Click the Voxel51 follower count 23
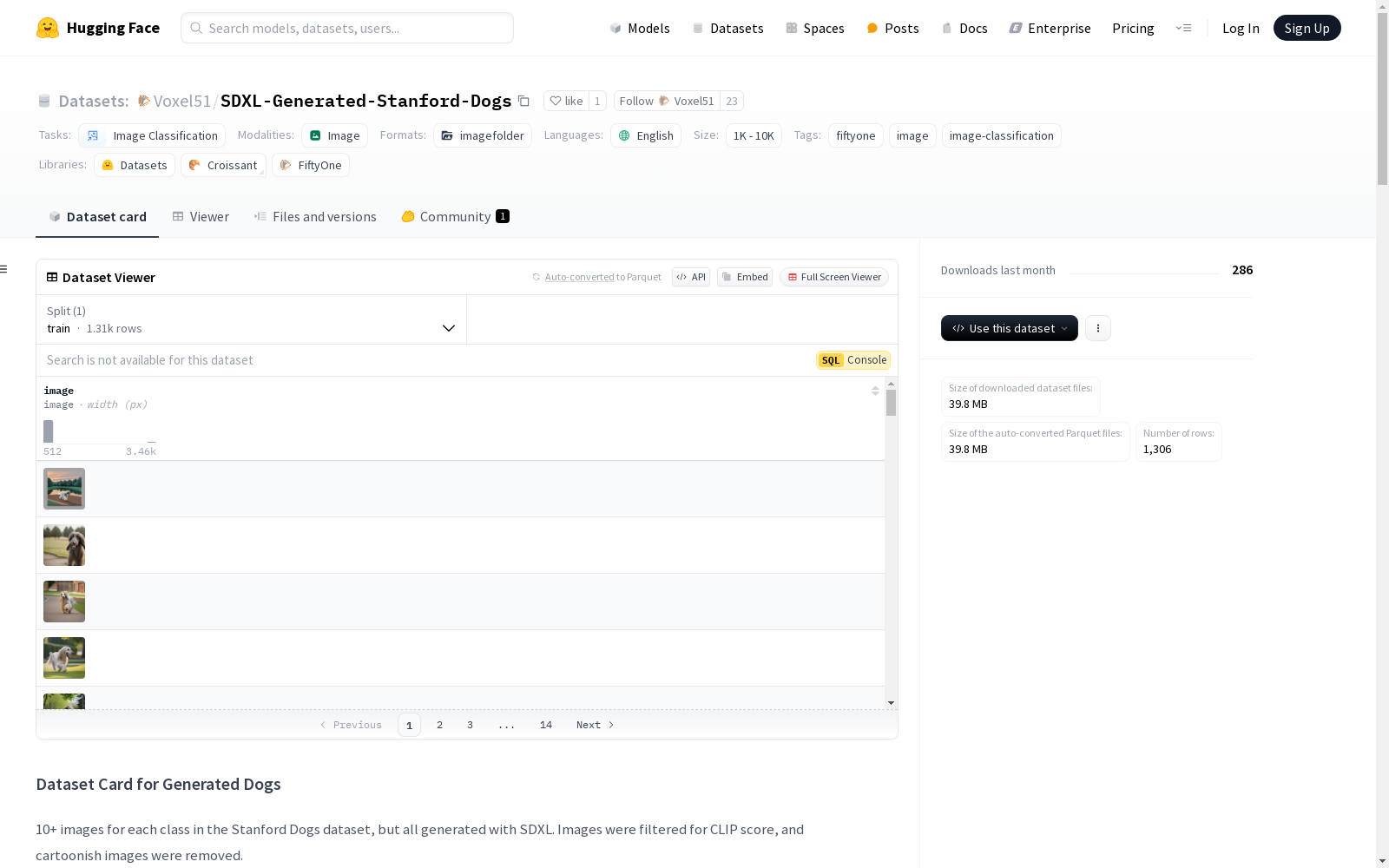This screenshot has width=1389, height=868. 732,101
